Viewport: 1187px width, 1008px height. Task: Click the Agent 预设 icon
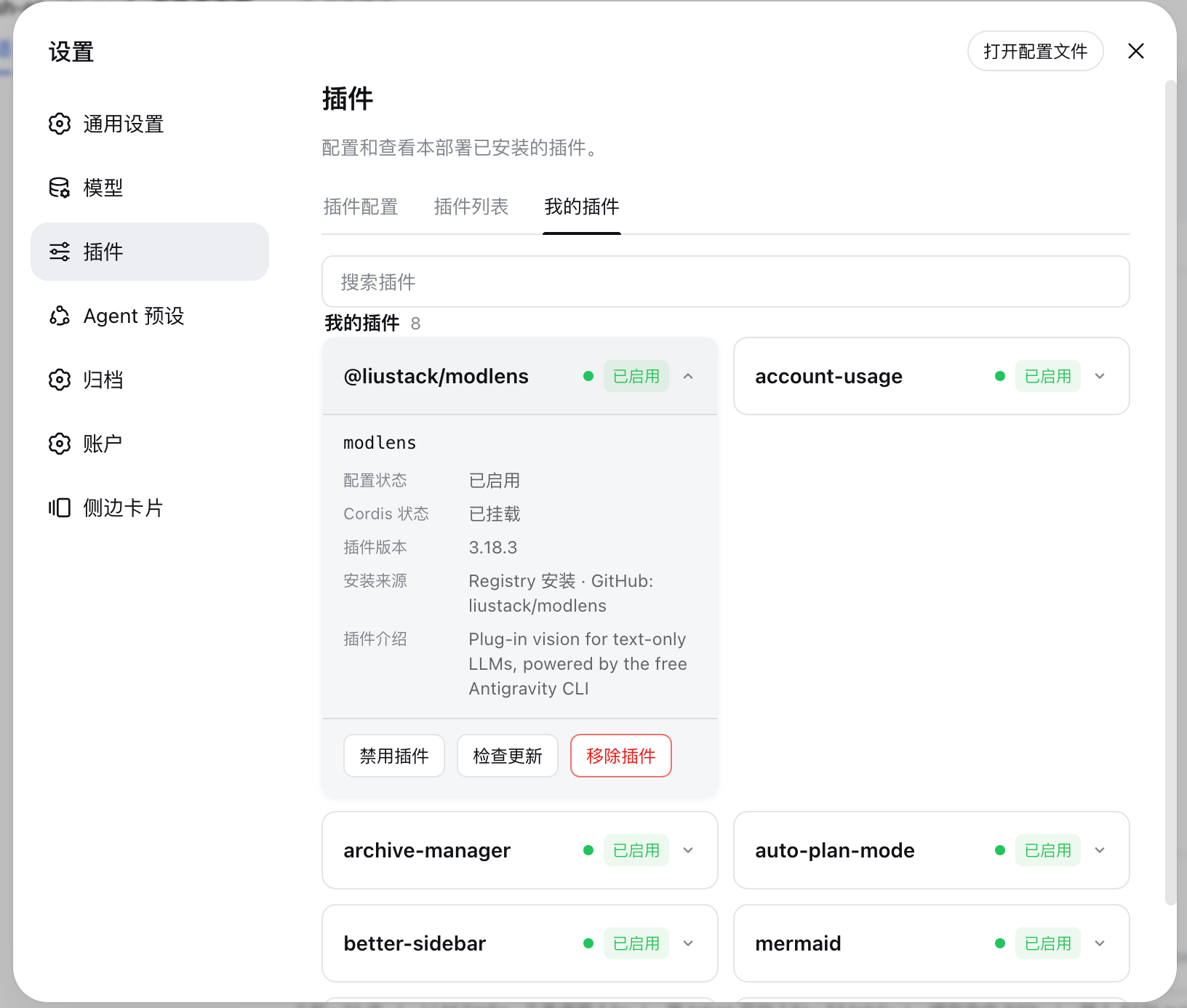(x=60, y=316)
